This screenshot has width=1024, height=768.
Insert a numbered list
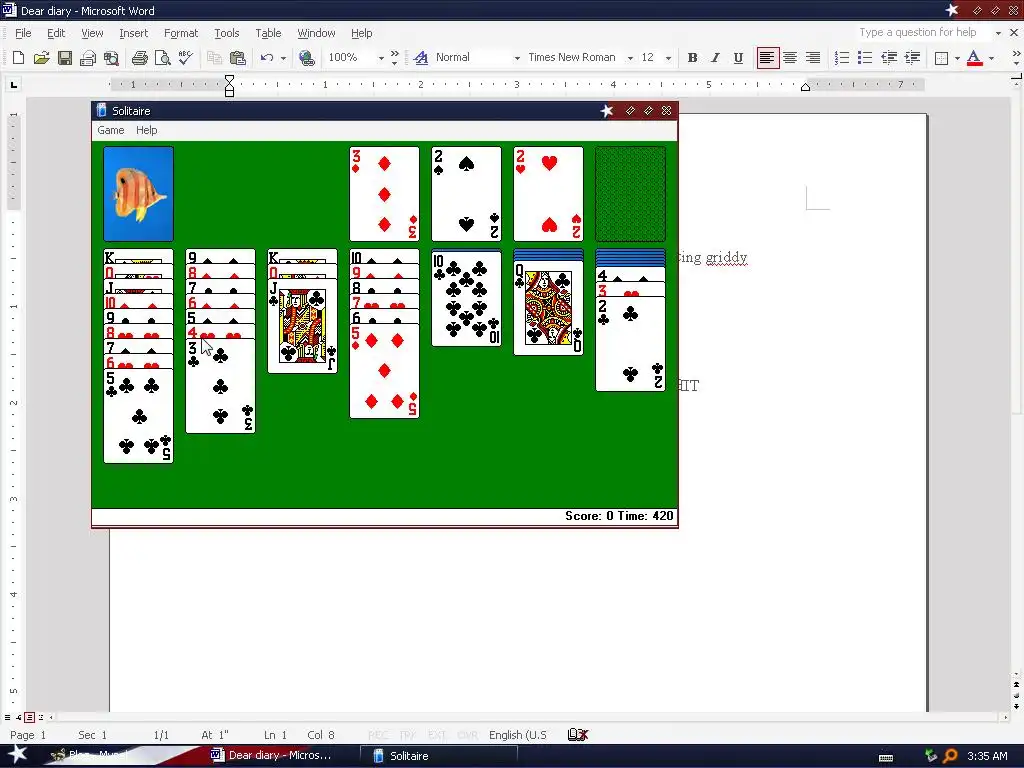click(x=842, y=57)
